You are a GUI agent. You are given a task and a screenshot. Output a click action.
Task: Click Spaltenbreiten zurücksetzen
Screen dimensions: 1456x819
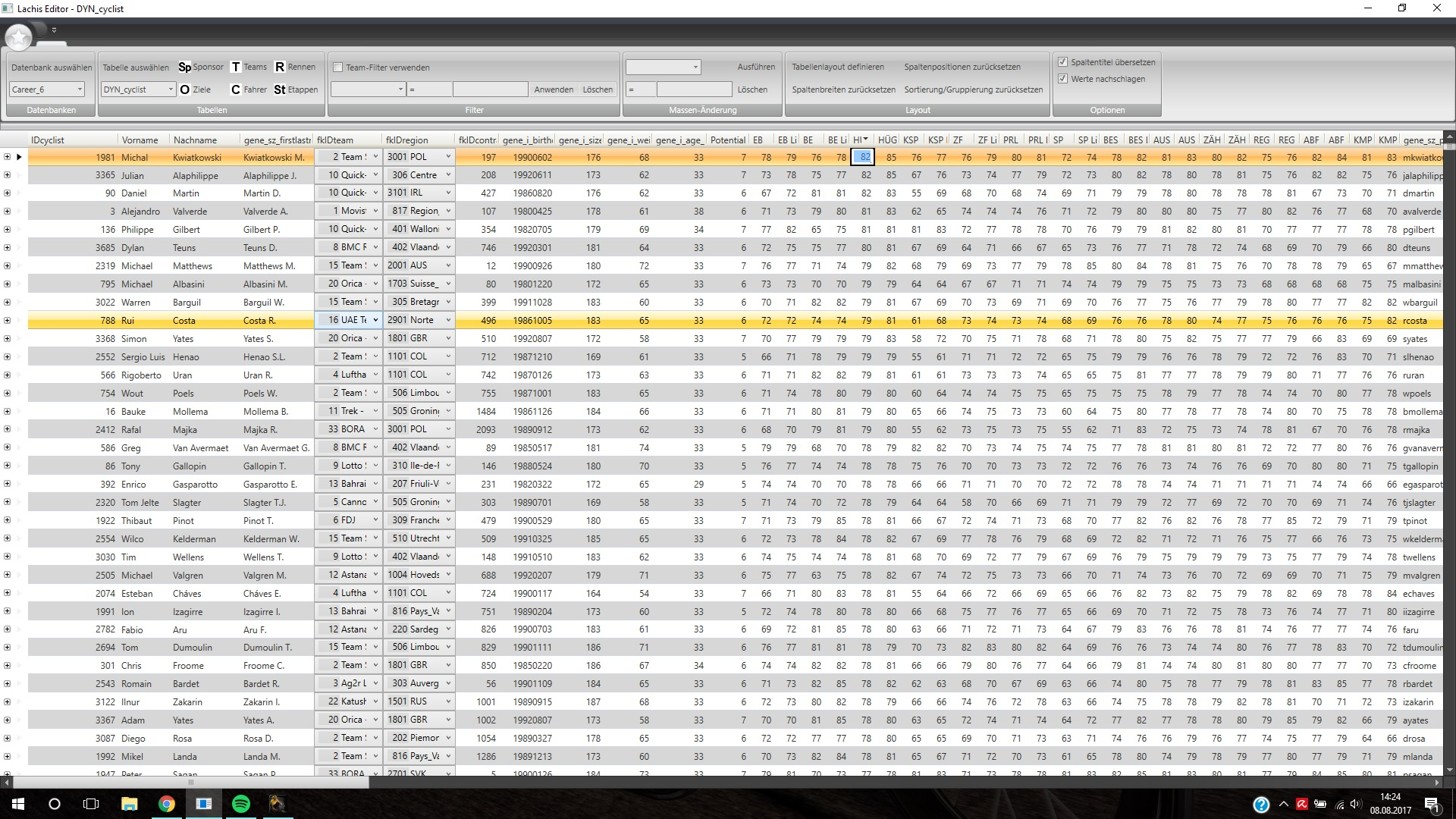click(843, 89)
